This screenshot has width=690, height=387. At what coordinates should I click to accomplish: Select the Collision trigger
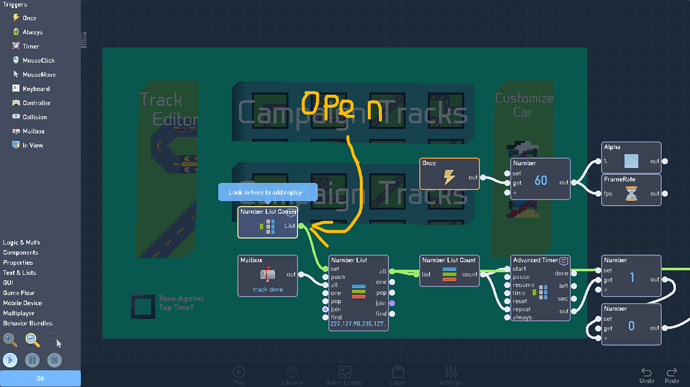coord(29,117)
